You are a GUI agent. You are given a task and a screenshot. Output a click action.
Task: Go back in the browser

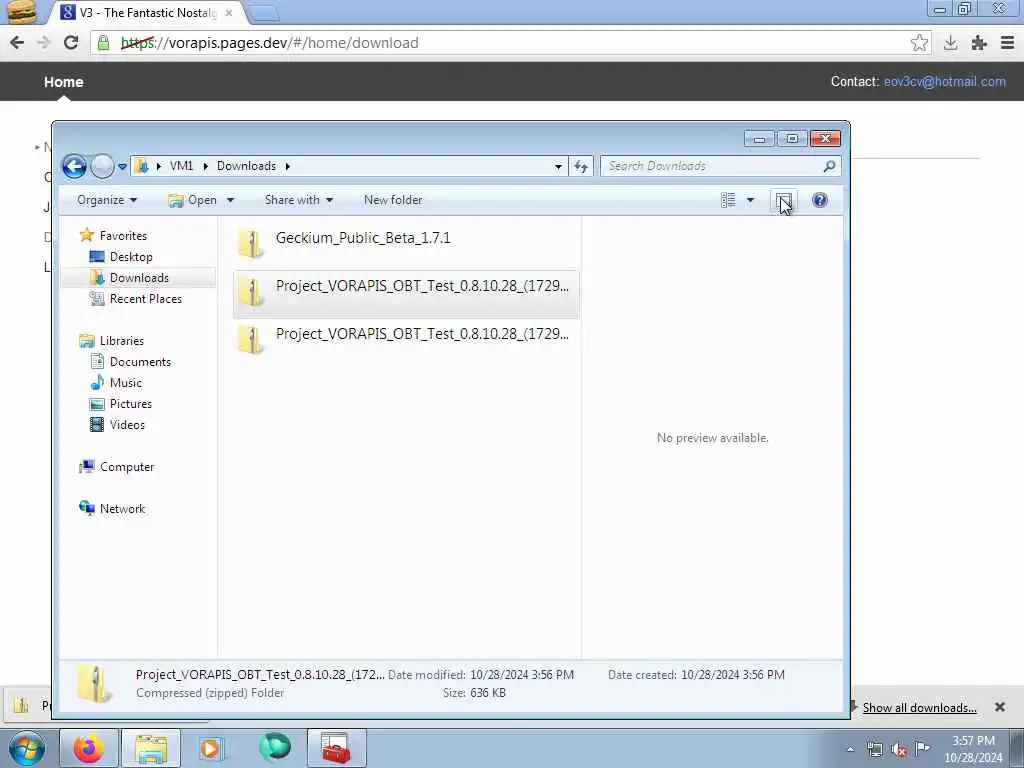click(17, 43)
